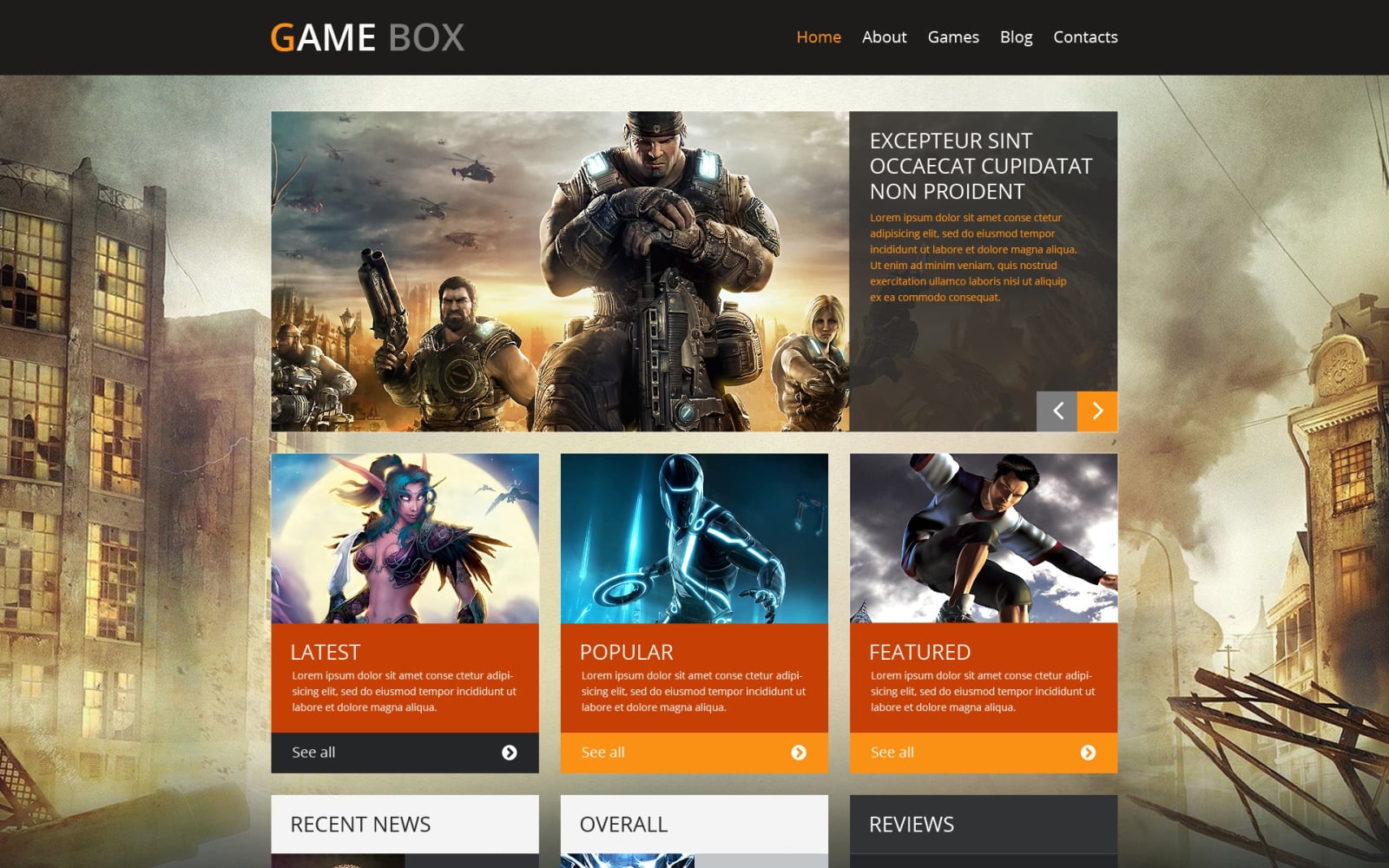Viewport: 1389px width, 868px height.
Task: Select the skateboarder Featured thumbnail
Action: click(983, 538)
